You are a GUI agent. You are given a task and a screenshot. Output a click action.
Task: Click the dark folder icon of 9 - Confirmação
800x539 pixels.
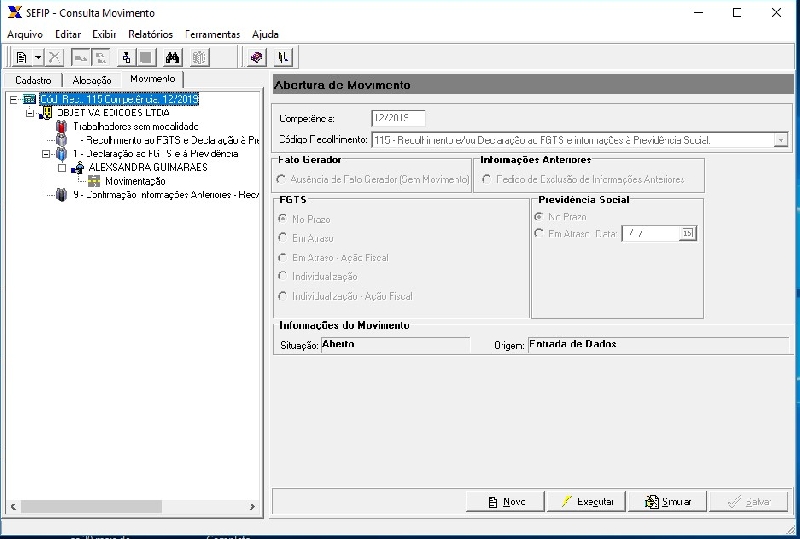tap(61, 195)
